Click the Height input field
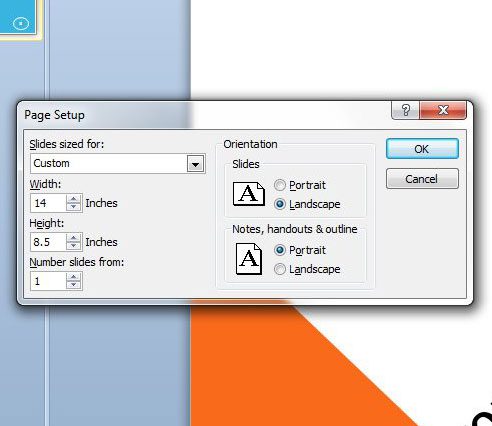Screen dimensions: 492x426 48,242
